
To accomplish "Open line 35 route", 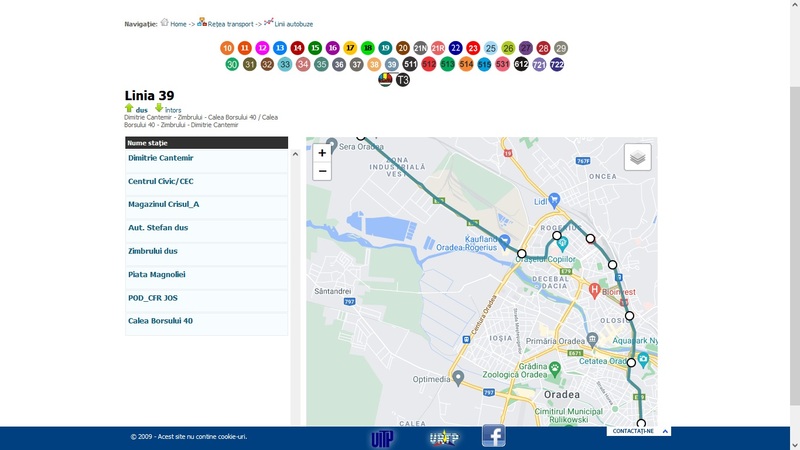I will coord(321,64).
